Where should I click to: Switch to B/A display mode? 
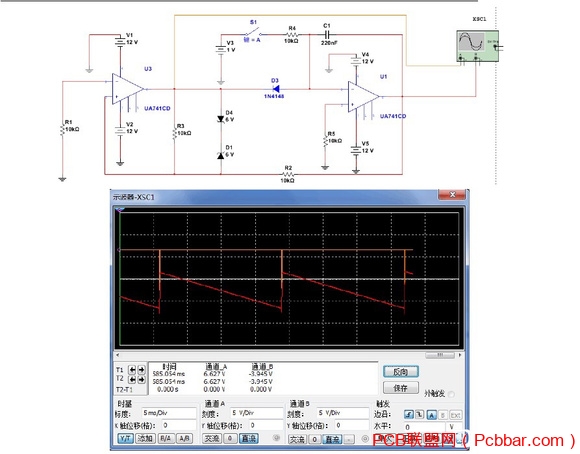coord(166,438)
